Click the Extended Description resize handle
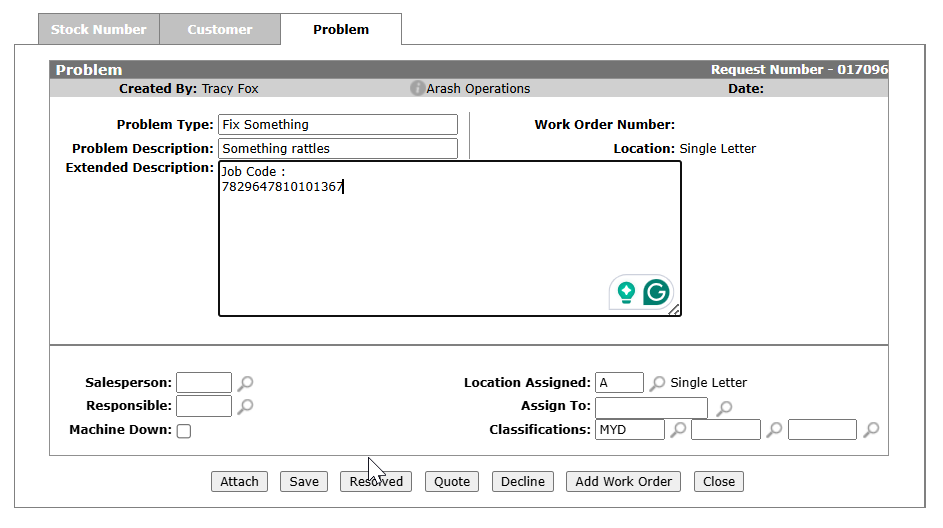943x528 pixels. click(675, 310)
